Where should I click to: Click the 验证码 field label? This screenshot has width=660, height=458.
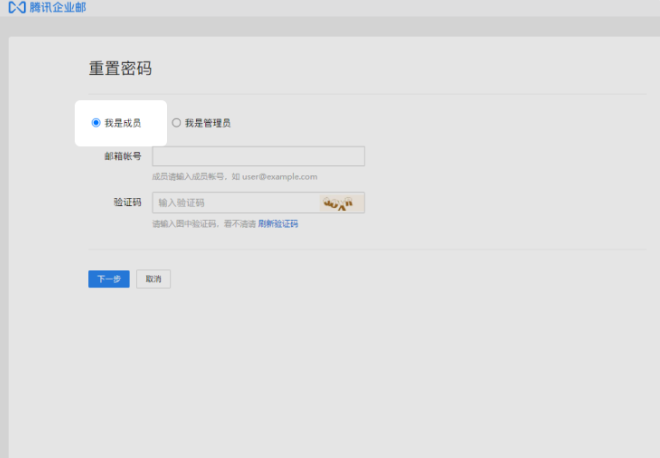tap(127, 202)
